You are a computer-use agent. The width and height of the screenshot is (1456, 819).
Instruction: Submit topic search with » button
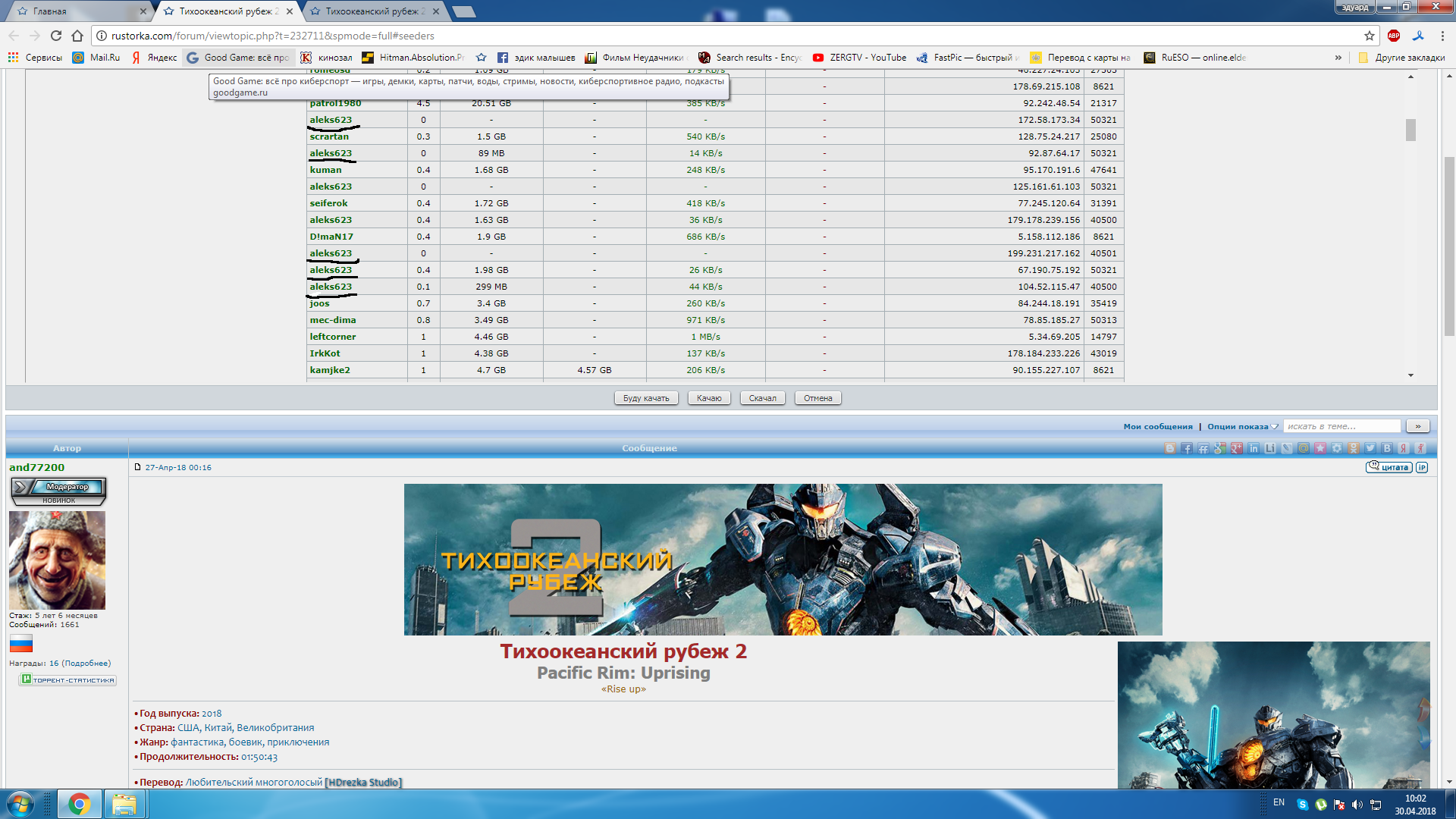(1418, 426)
